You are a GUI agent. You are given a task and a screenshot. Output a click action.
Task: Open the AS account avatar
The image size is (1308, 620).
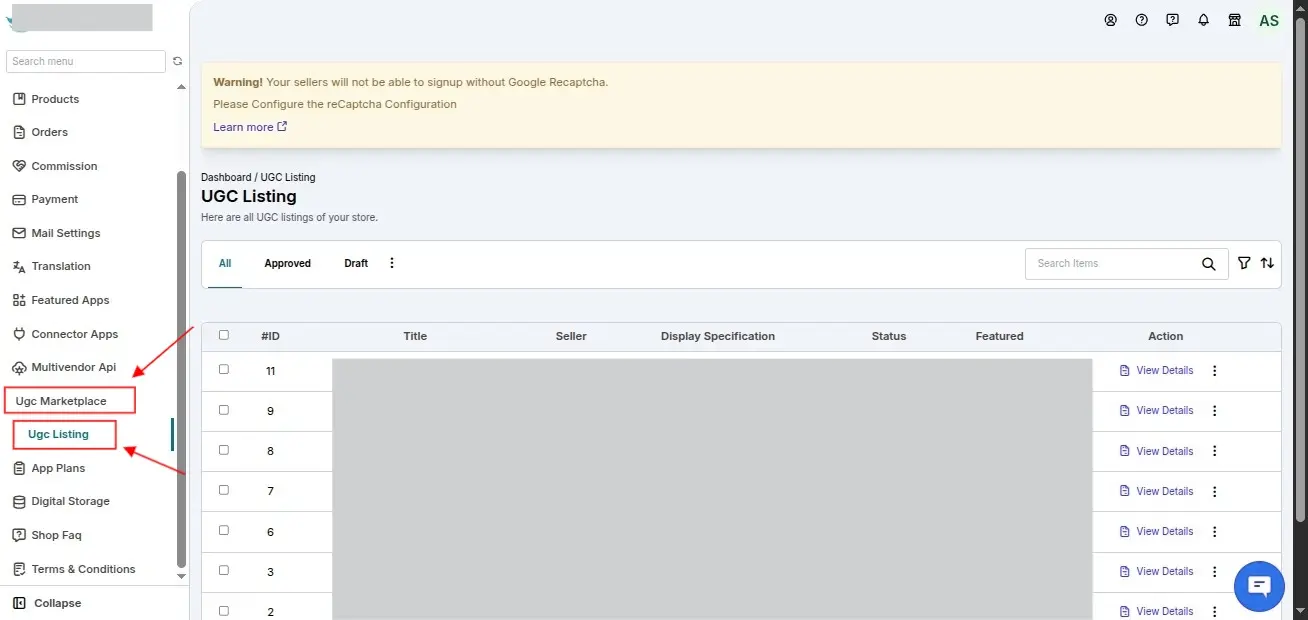(x=1269, y=20)
